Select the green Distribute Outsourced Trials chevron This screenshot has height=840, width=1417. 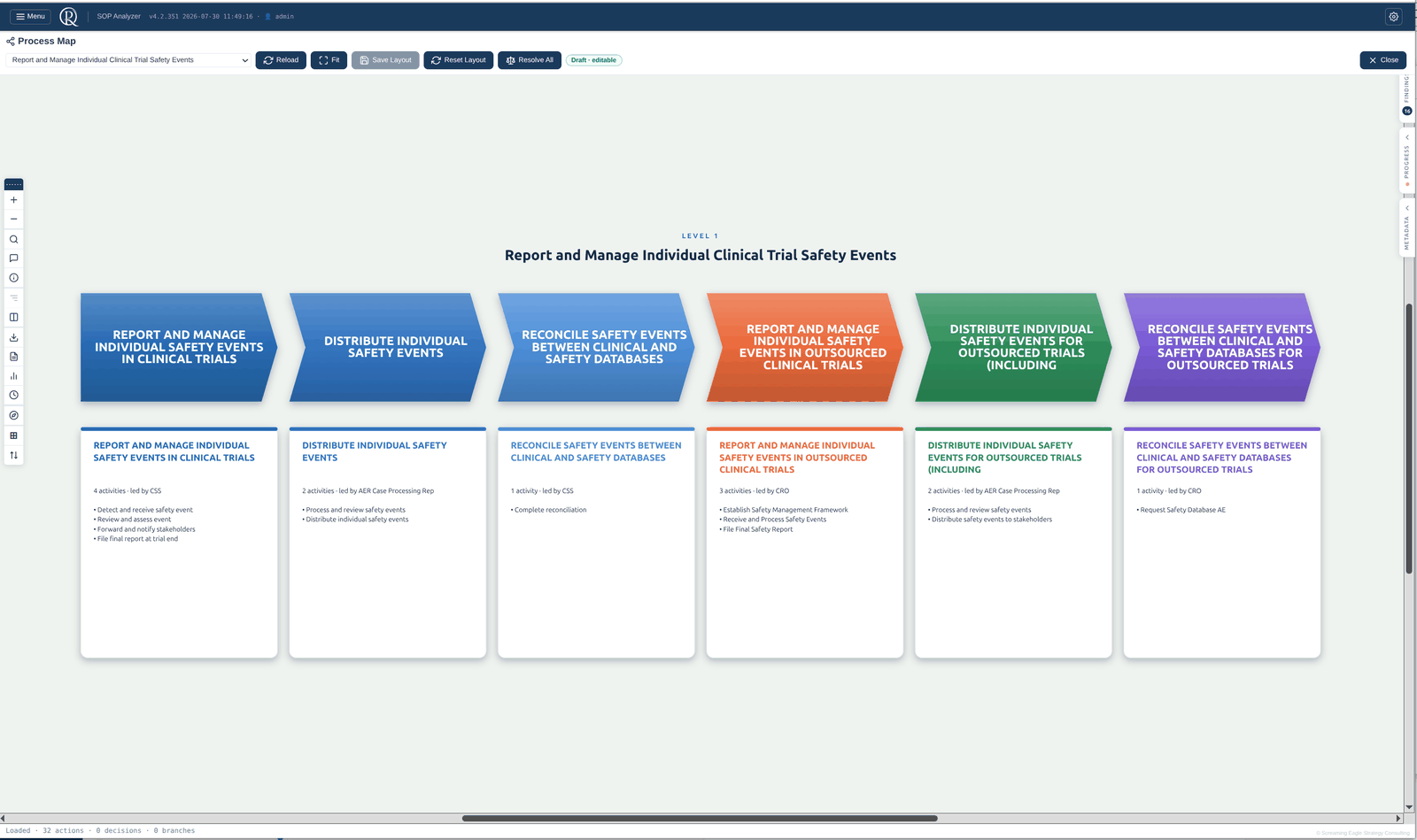(x=1013, y=347)
